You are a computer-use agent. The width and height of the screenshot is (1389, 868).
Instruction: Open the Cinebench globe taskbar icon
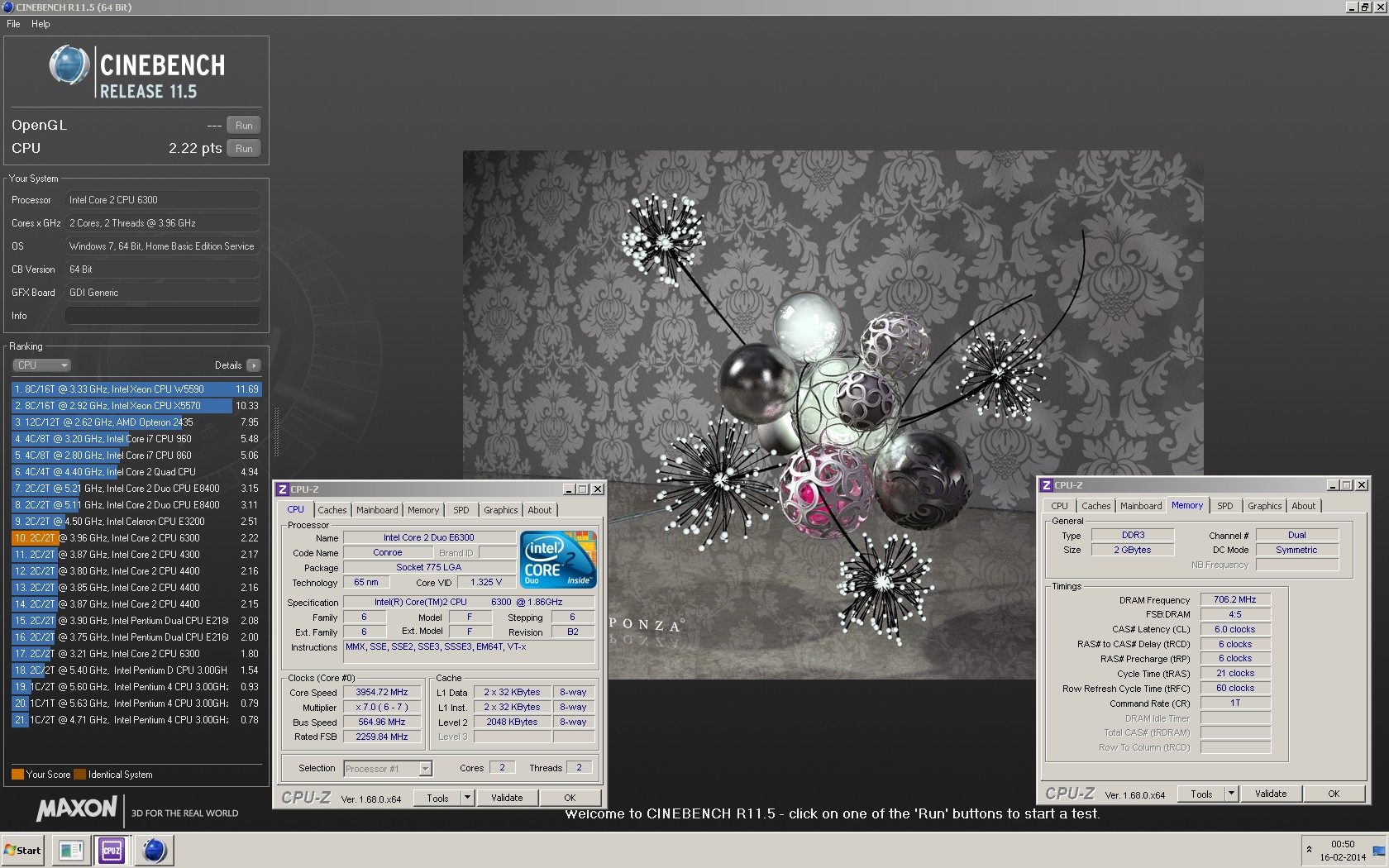(x=154, y=851)
